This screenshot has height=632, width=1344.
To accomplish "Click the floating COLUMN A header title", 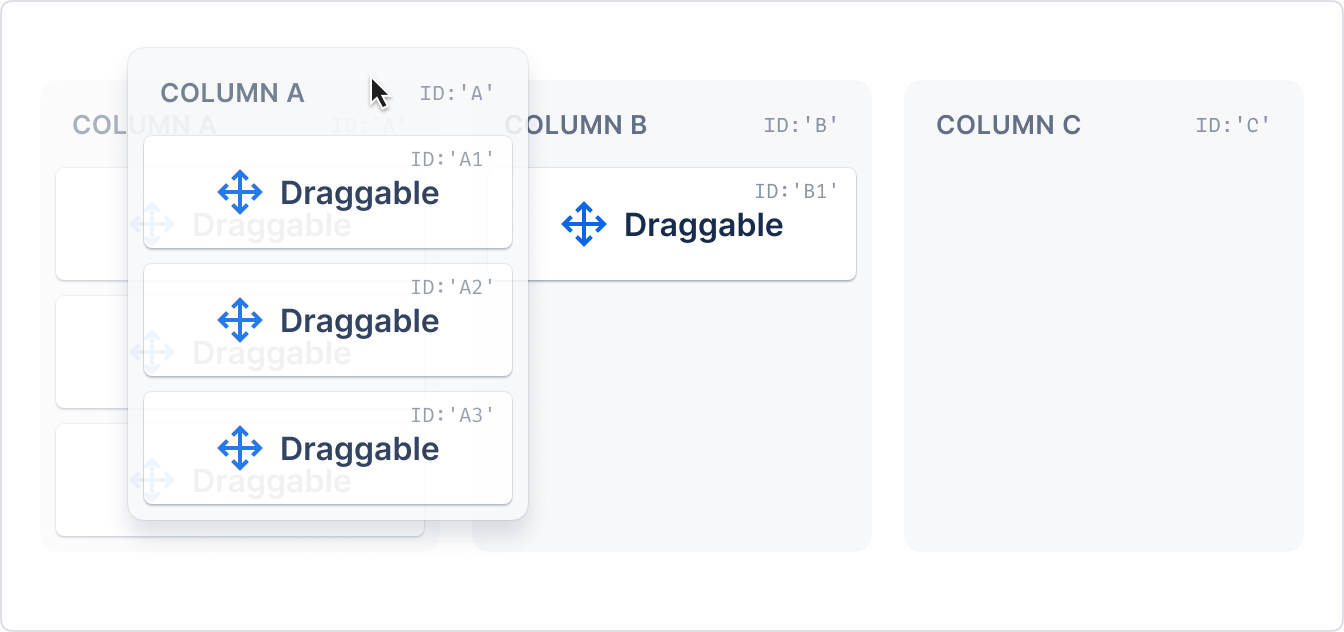I will (232, 93).
